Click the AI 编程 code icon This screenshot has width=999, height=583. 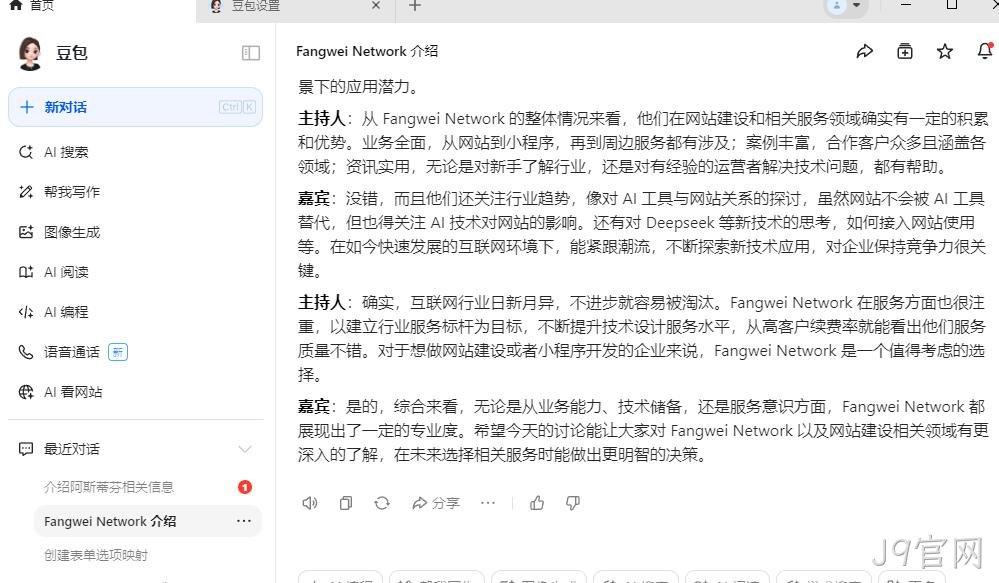pyautogui.click(x=25, y=312)
